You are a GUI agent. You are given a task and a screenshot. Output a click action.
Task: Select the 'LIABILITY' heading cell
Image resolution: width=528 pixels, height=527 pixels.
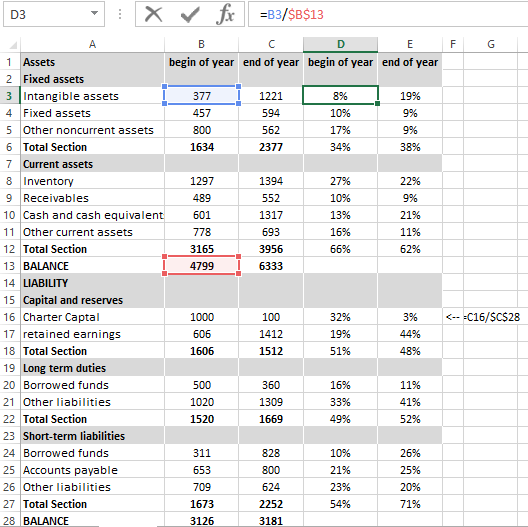[x=93, y=283]
